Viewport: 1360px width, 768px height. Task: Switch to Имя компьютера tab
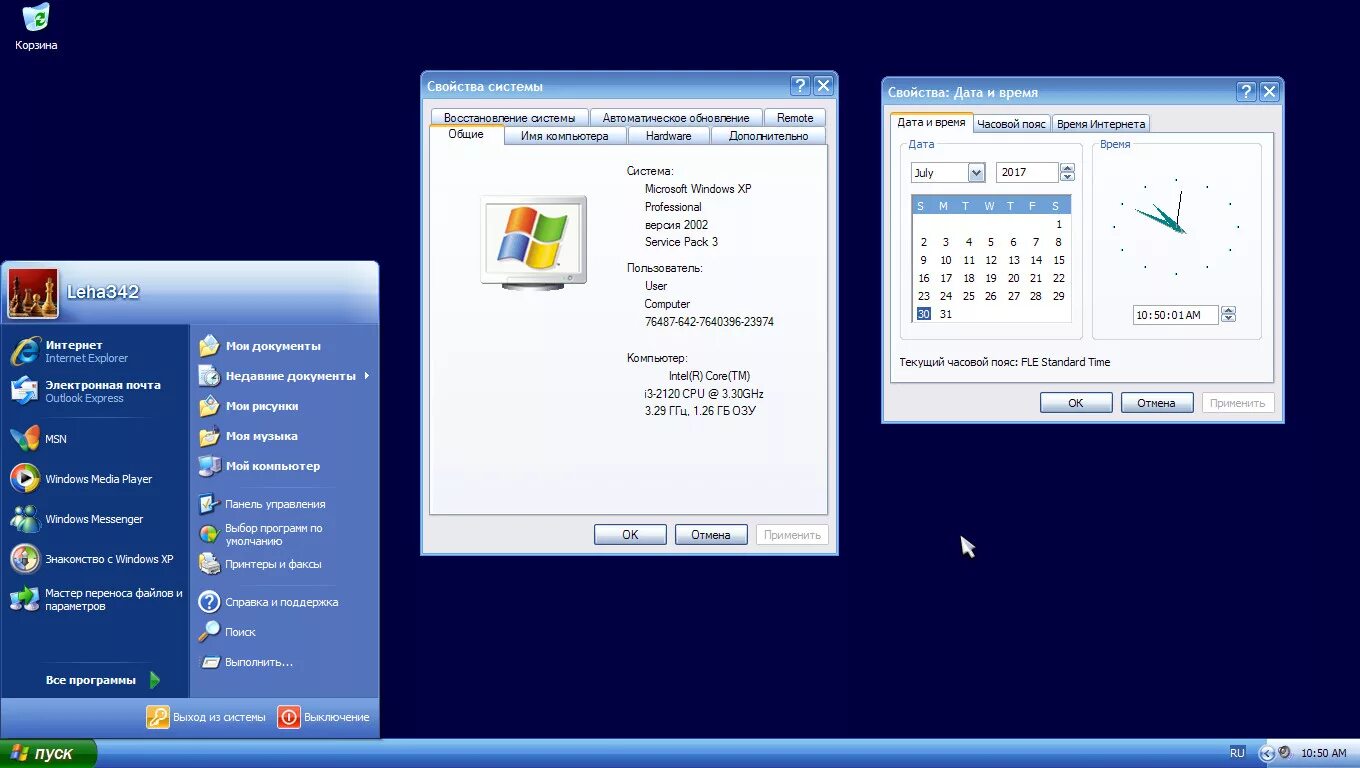[564, 136]
